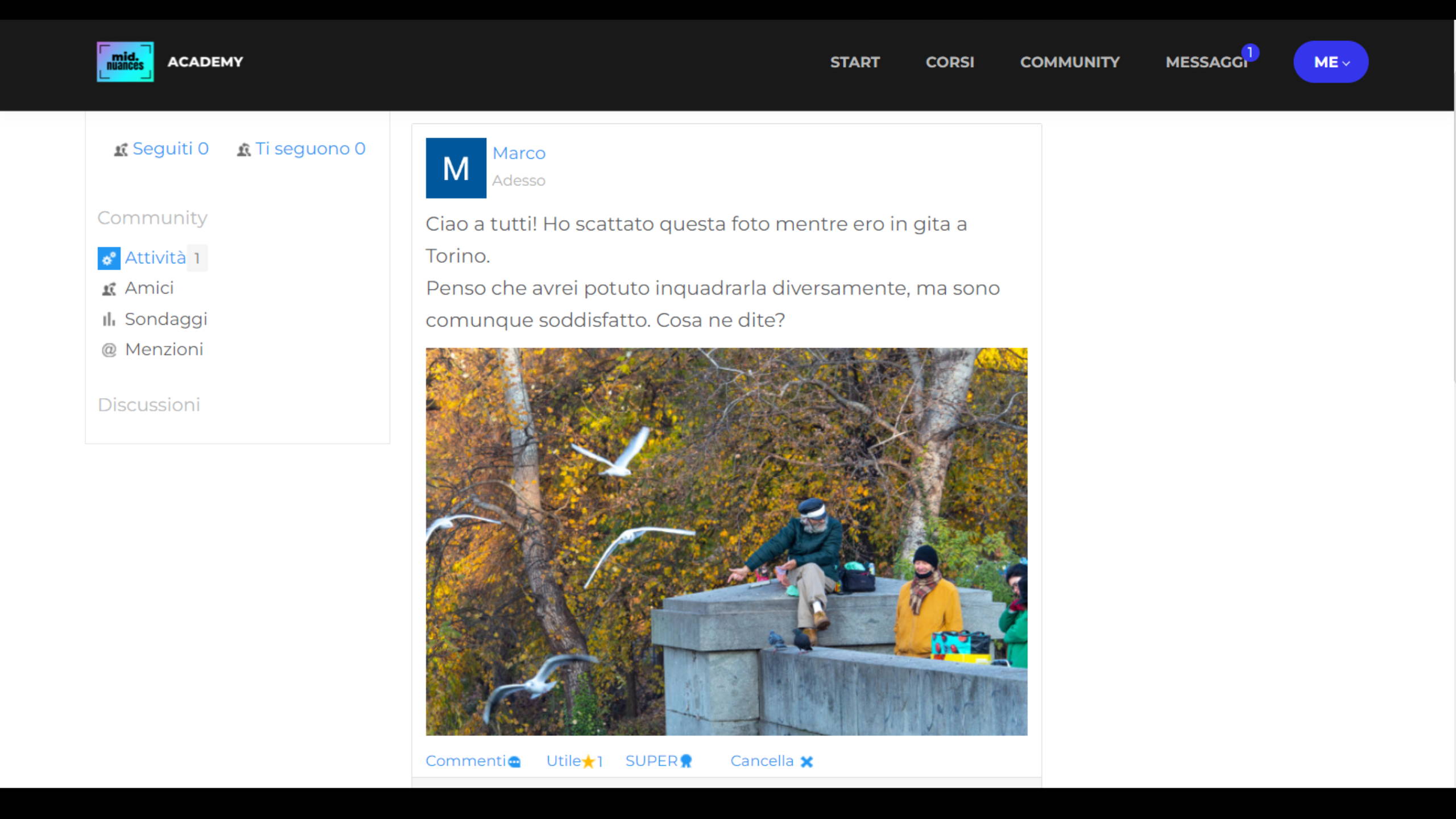
Task: Give the post a SUPER reaction
Action: click(x=652, y=761)
